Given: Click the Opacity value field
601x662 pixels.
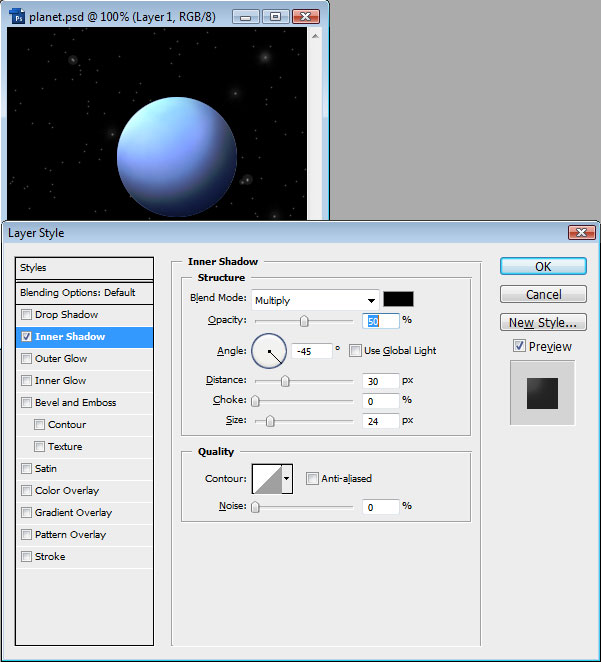Looking at the screenshot, I should tap(381, 321).
